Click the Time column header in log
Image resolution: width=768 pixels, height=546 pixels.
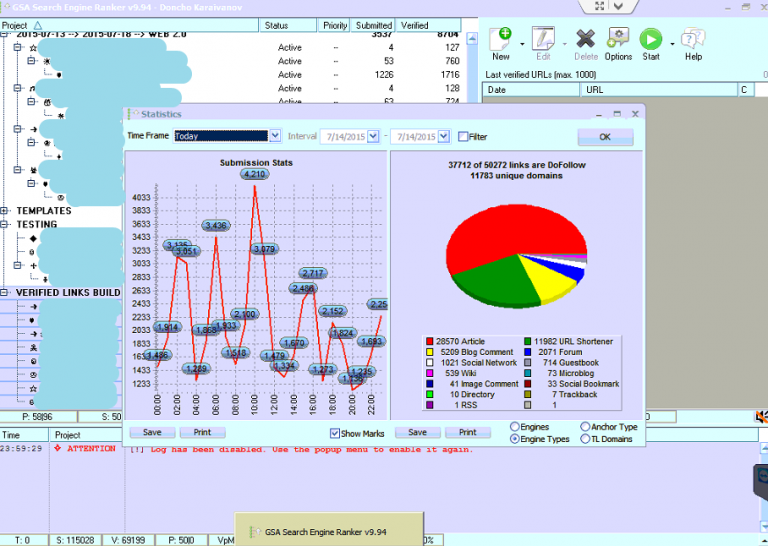(x=24, y=435)
